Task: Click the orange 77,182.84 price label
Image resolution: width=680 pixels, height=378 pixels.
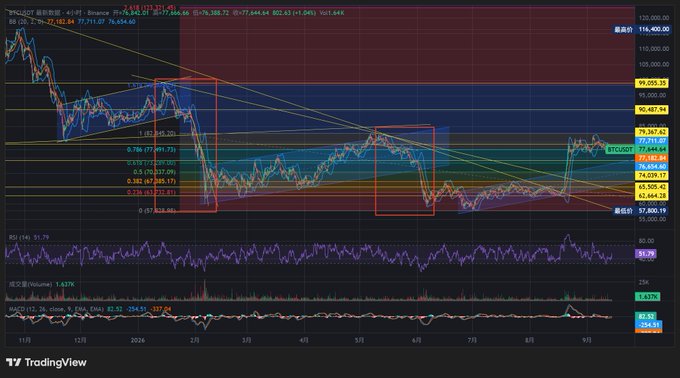Action: (652, 158)
